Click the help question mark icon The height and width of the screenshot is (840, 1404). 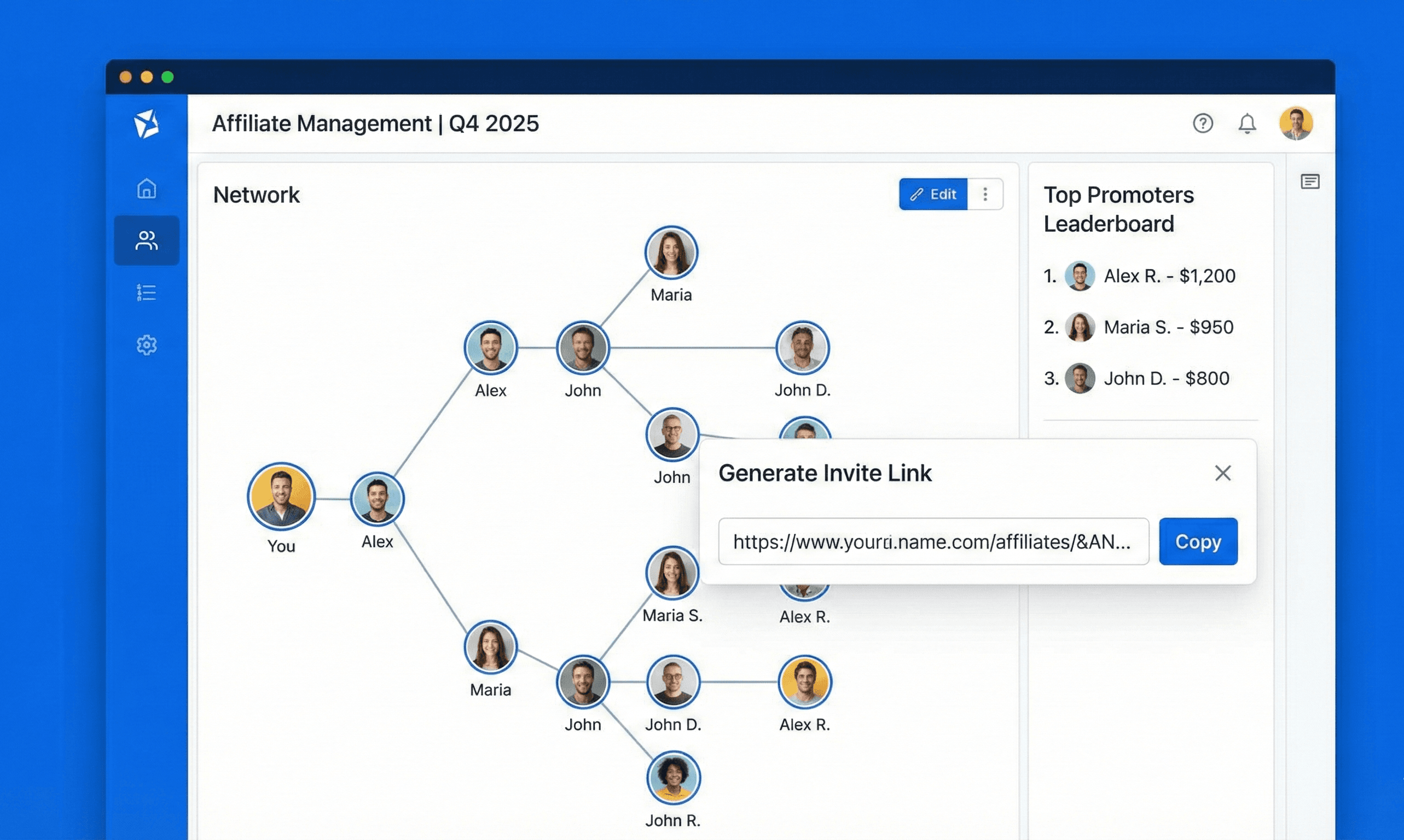[x=1203, y=124]
